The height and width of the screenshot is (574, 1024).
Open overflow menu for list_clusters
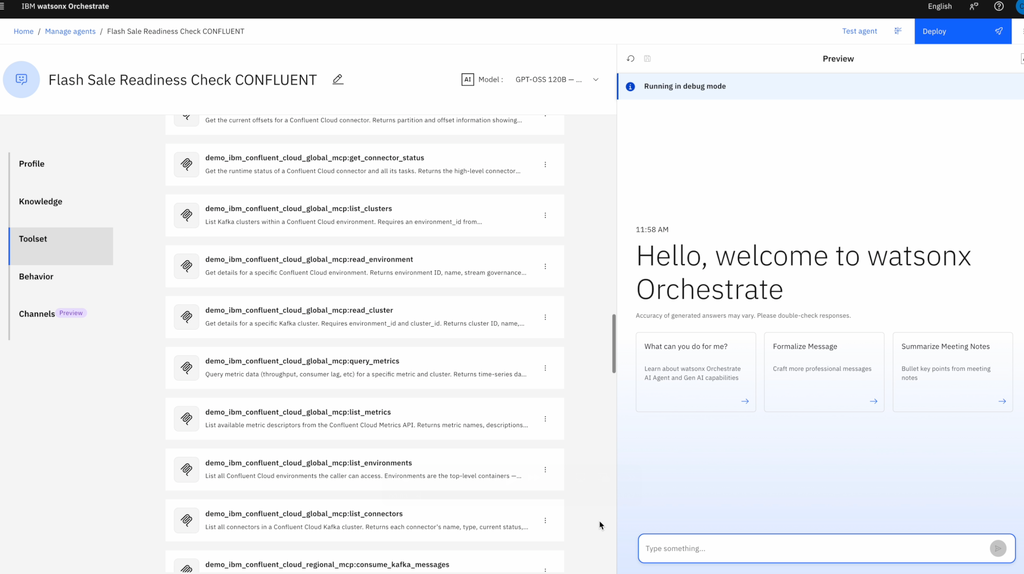click(545, 215)
